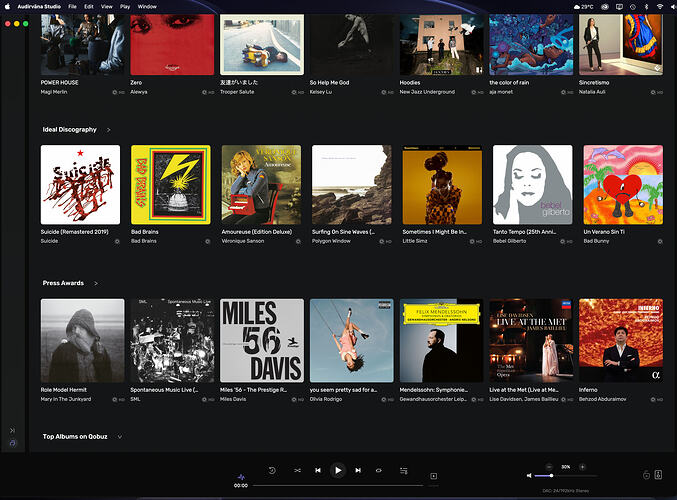This screenshot has width=677, height=500.
Task: Click the POWER HOUSE album title
Action: click(x=60, y=82)
